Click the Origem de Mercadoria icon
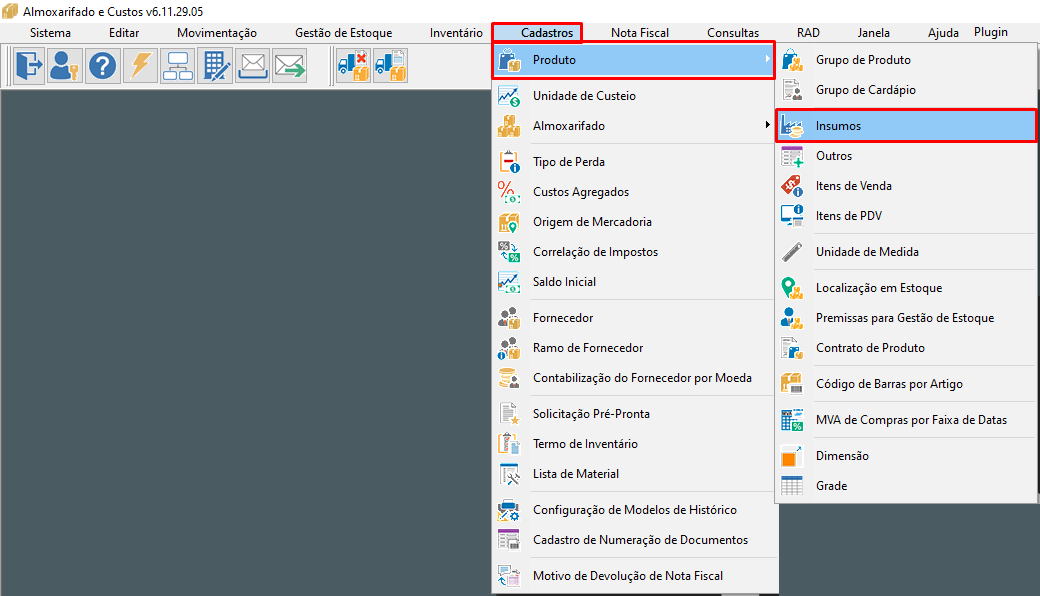Image resolution: width=1040 pixels, height=596 pixels. coord(509,222)
